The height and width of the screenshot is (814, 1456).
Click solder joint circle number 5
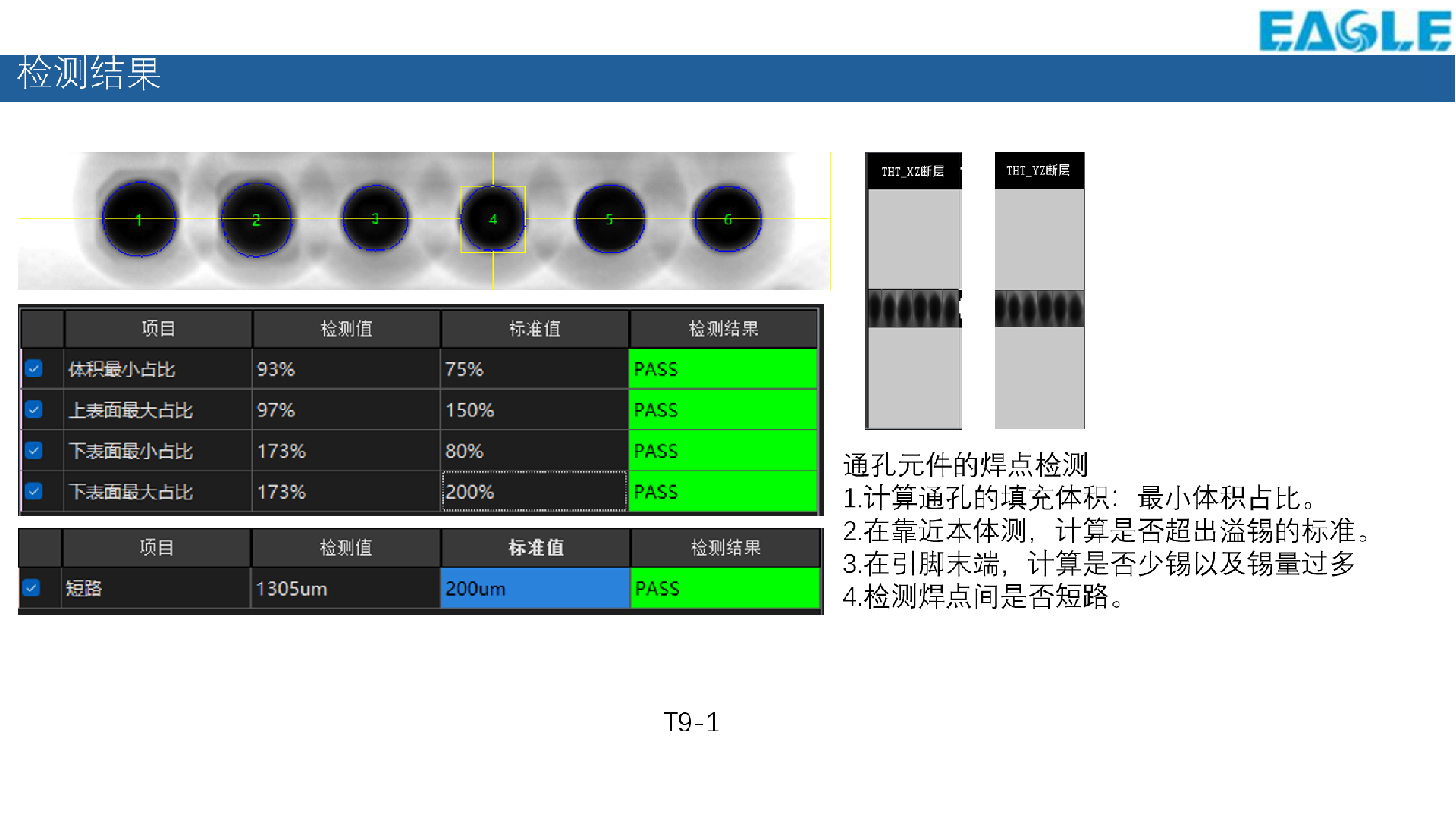tap(610, 219)
